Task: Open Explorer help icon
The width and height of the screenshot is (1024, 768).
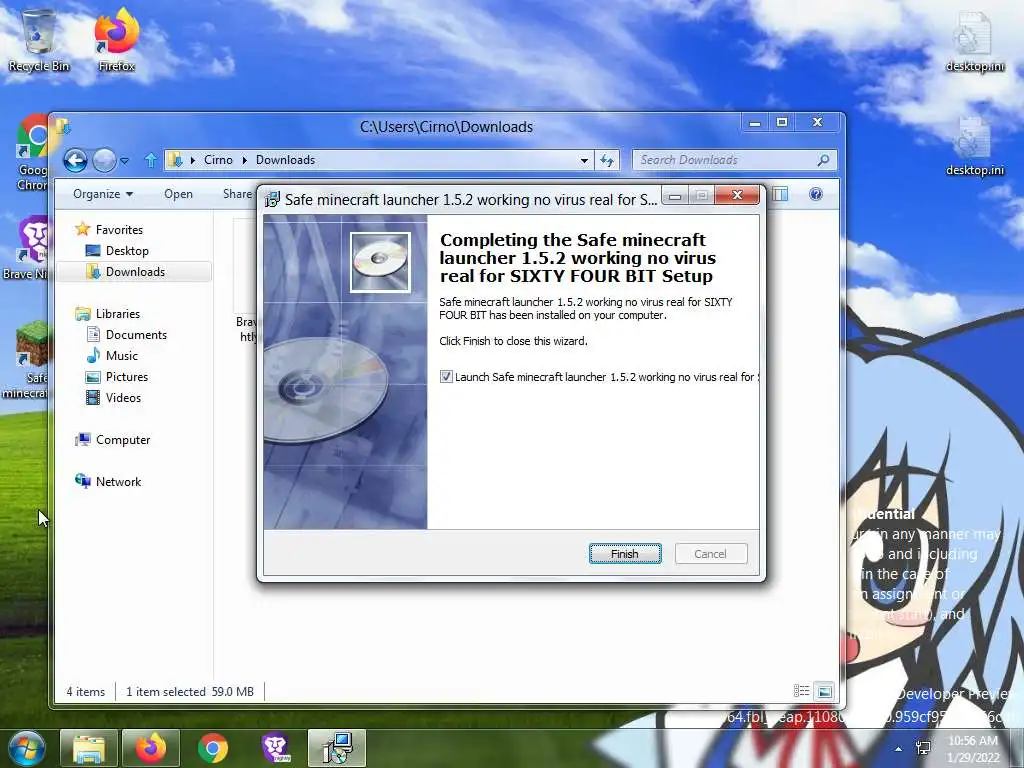Action: click(x=816, y=194)
